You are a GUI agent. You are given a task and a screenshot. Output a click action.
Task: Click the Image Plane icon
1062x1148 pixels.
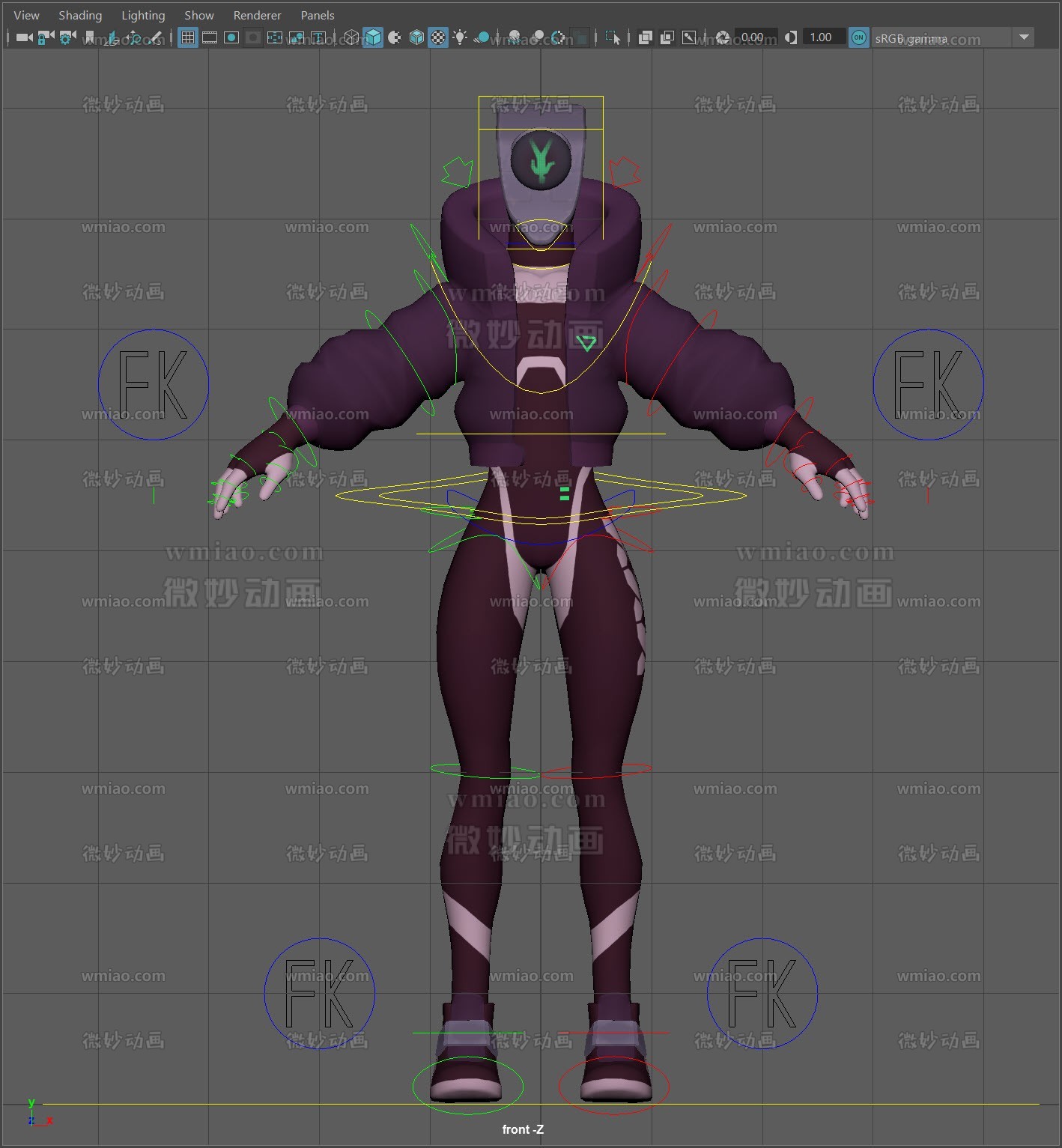(x=112, y=37)
